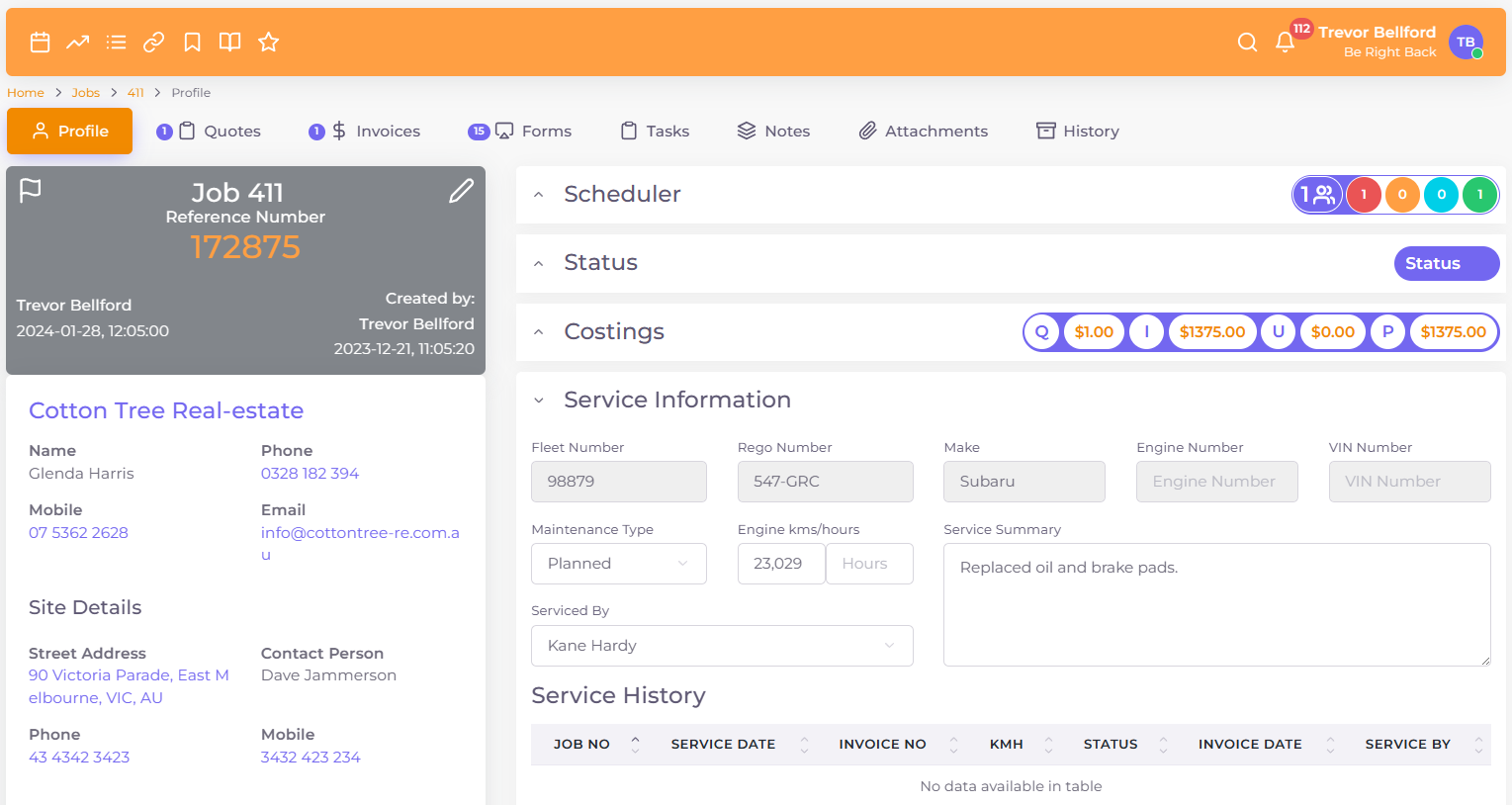This screenshot has width=1512, height=805.
Task: Expand the Service Information chevron
Action: pos(539,401)
